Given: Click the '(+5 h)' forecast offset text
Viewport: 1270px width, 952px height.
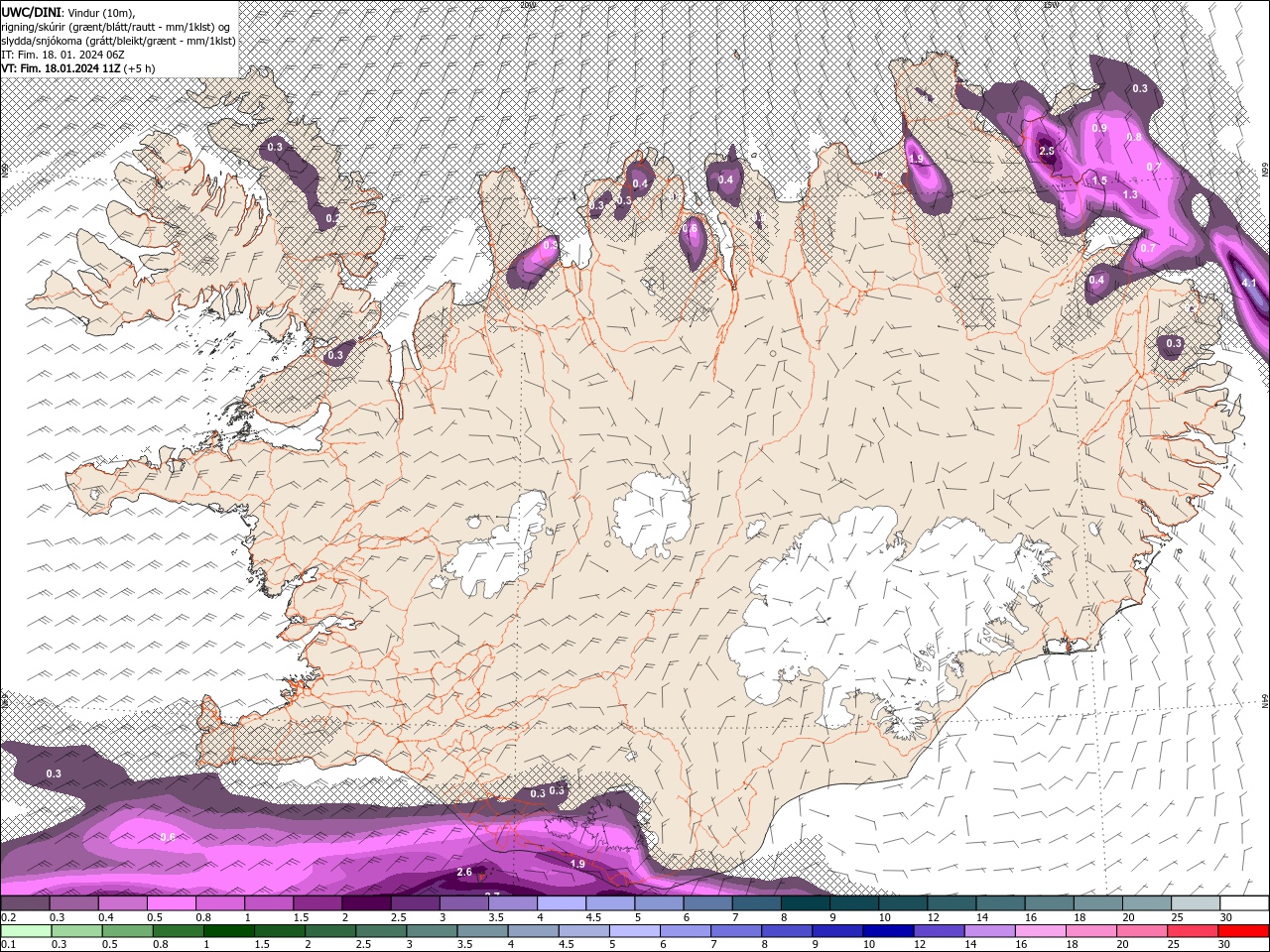Looking at the screenshot, I should pos(140,68).
